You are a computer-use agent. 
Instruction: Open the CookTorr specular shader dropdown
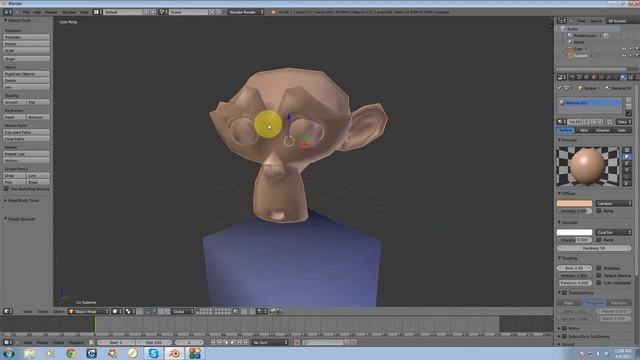[x=613, y=232]
